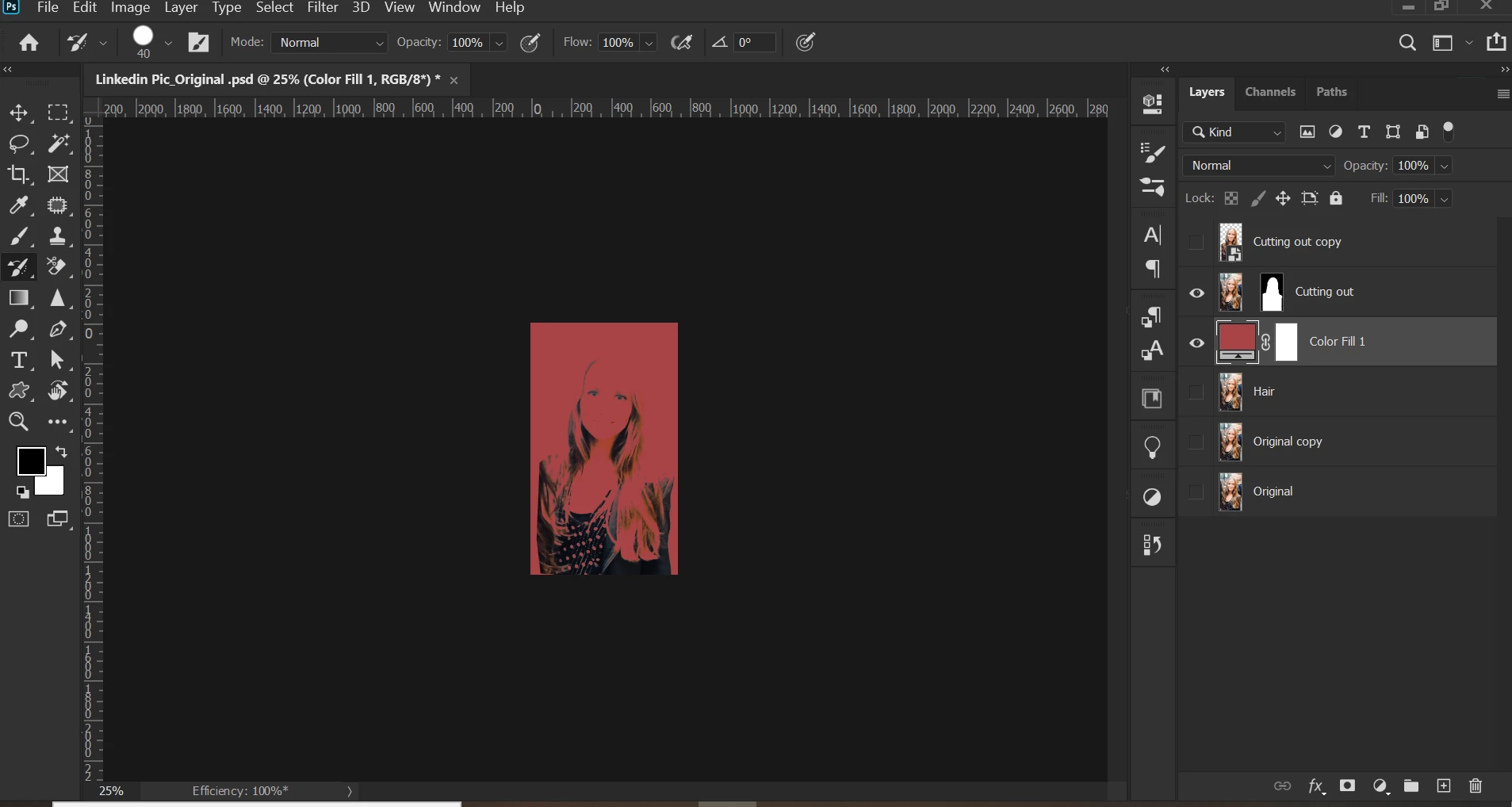Open the brush preset picker arrow
1512x807 pixels.
click(x=168, y=44)
